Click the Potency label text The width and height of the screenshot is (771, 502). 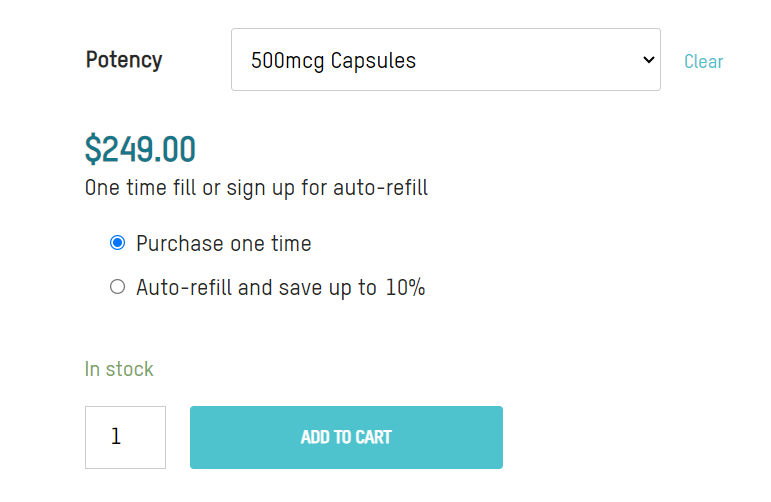(x=124, y=60)
